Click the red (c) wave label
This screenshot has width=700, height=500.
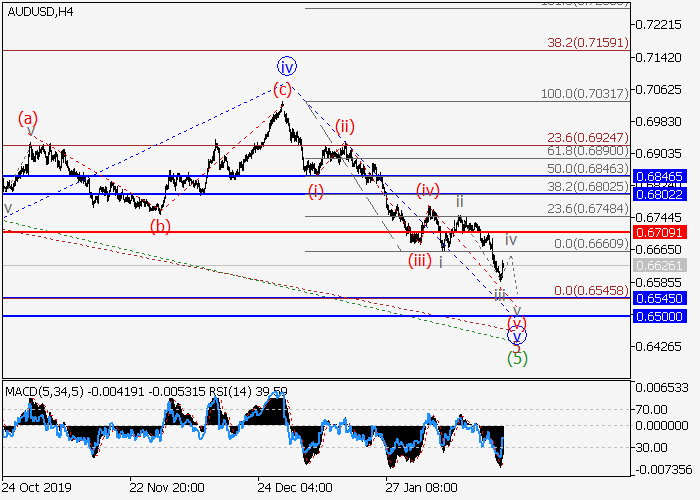(x=283, y=90)
